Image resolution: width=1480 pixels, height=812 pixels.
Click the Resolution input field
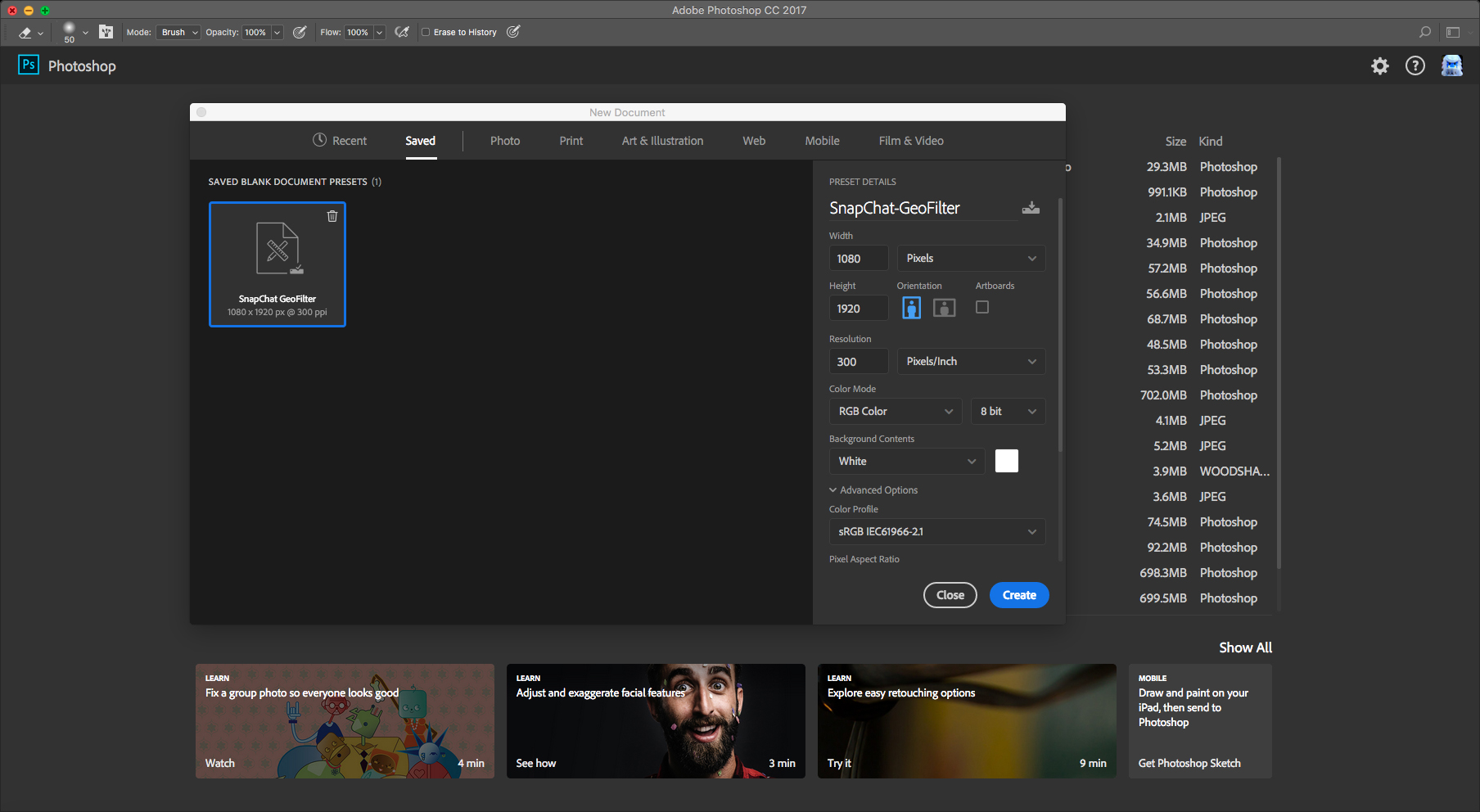tap(859, 361)
